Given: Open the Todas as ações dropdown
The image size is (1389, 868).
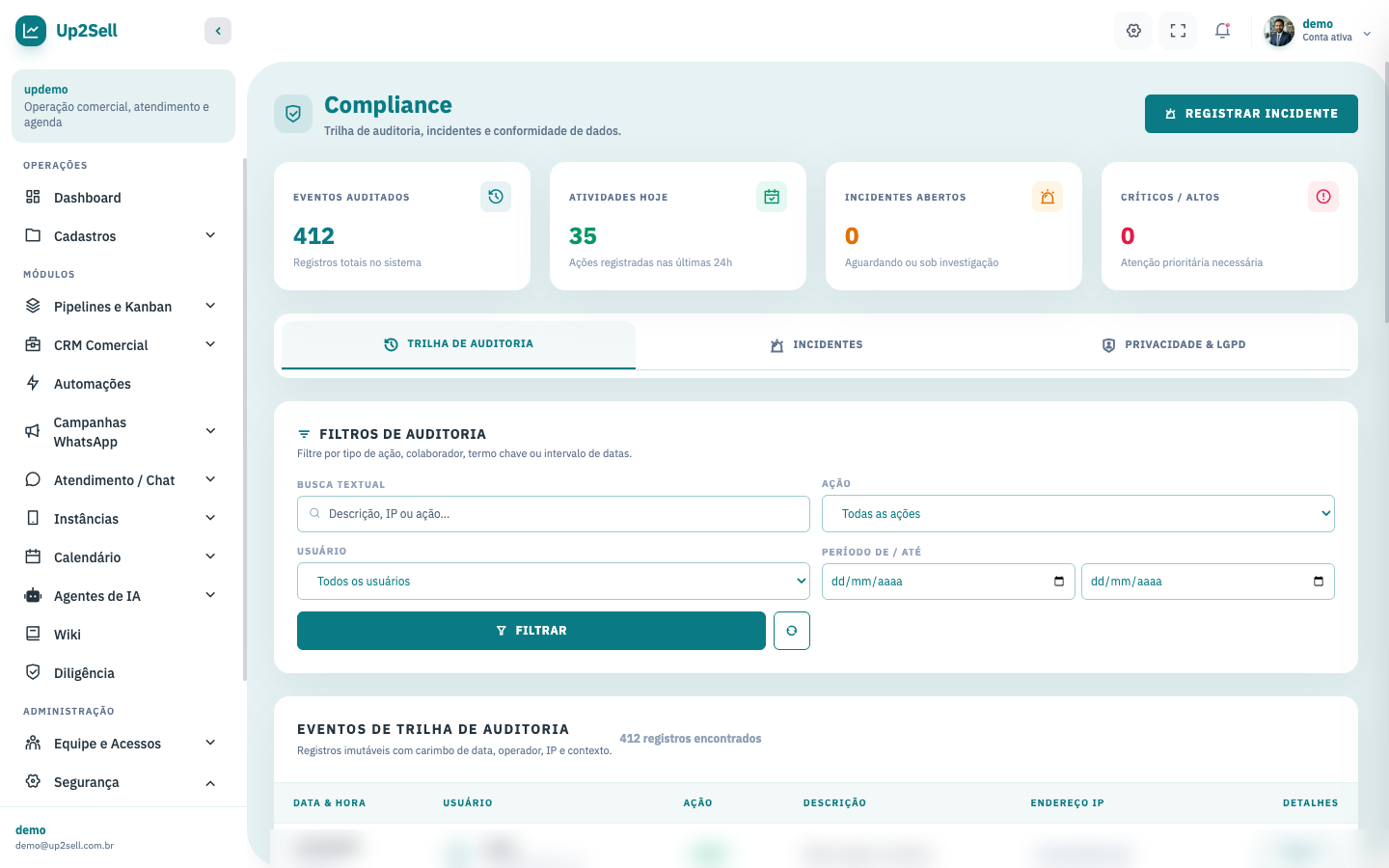Looking at the screenshot, I should click(x=1078, y=514).
